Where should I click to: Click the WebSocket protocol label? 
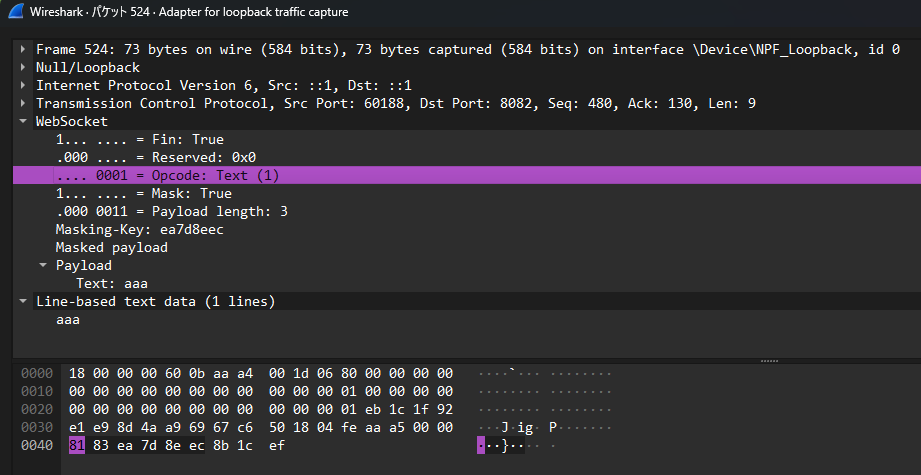(x=72, y=122)
